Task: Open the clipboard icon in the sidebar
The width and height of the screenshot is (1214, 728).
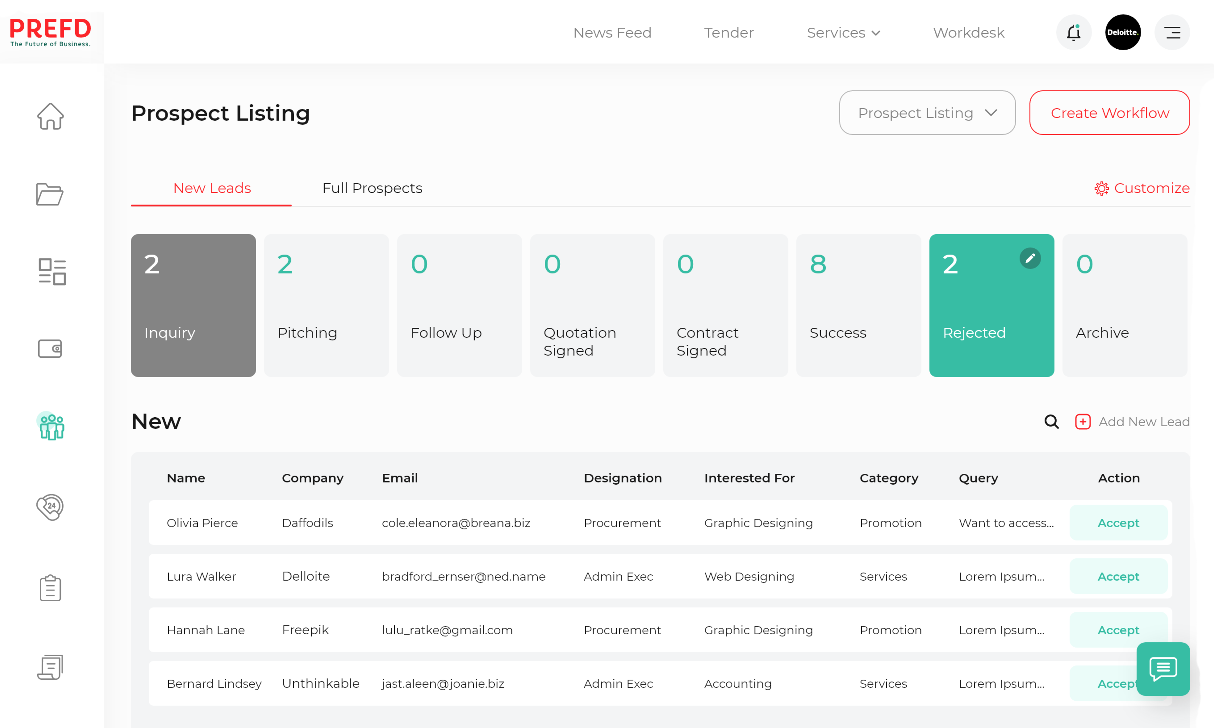Action: [50, 587]
